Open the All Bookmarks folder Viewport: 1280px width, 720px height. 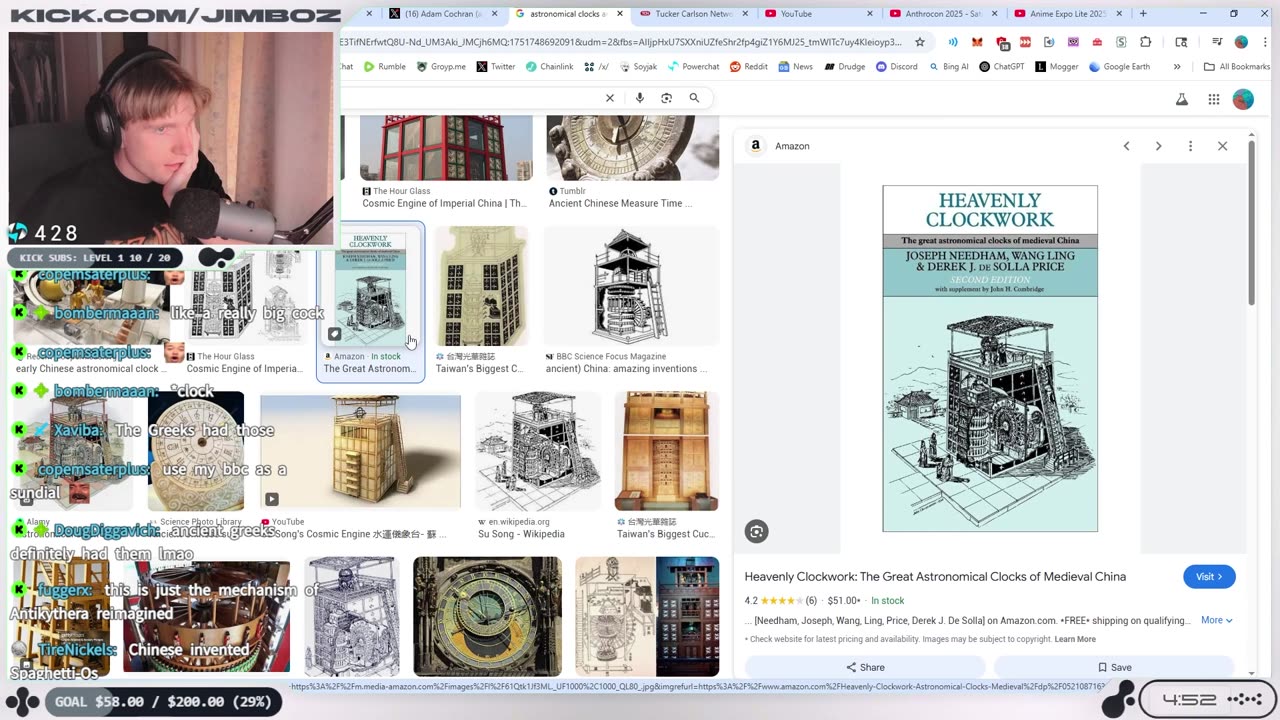pos(1237,67)
